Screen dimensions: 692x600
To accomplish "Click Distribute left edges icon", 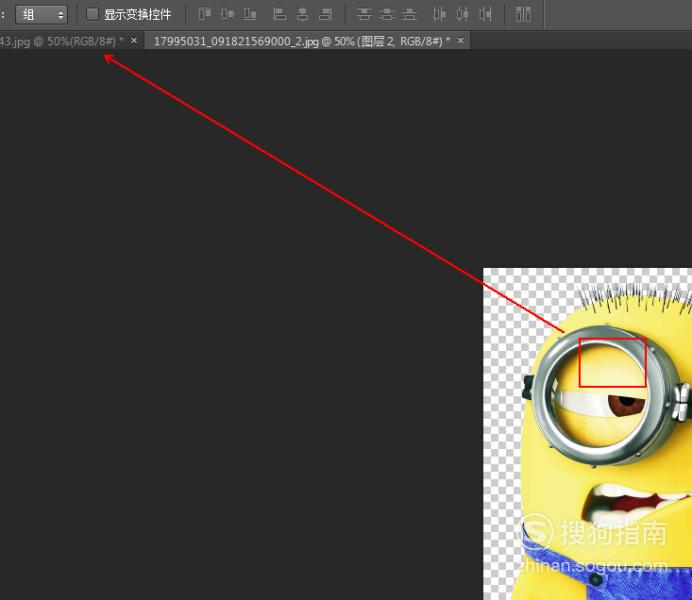I will (x=440, y=14).
